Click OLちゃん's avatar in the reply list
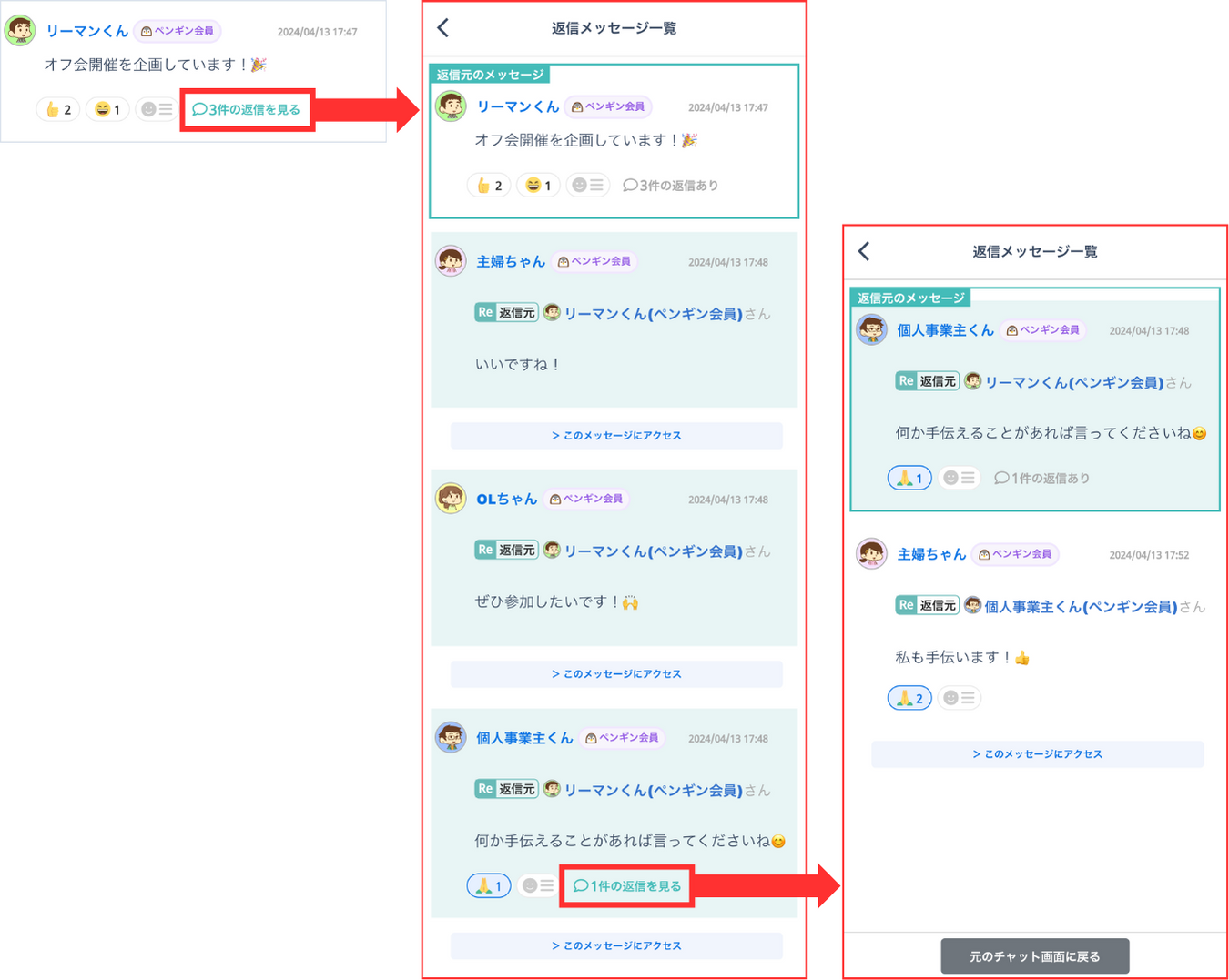This screenshot has width=1229, height=980. coord(451,499)
